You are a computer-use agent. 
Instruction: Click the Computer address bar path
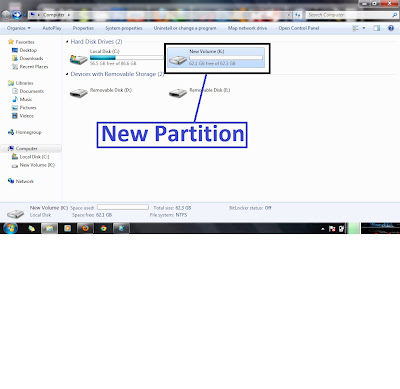click(x=53, y=15)
